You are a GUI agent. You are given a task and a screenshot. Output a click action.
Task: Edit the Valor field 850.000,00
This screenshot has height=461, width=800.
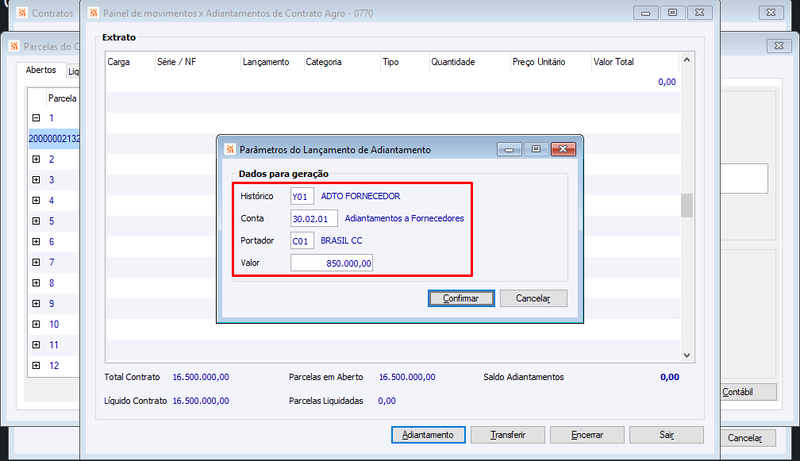(332, 263)
